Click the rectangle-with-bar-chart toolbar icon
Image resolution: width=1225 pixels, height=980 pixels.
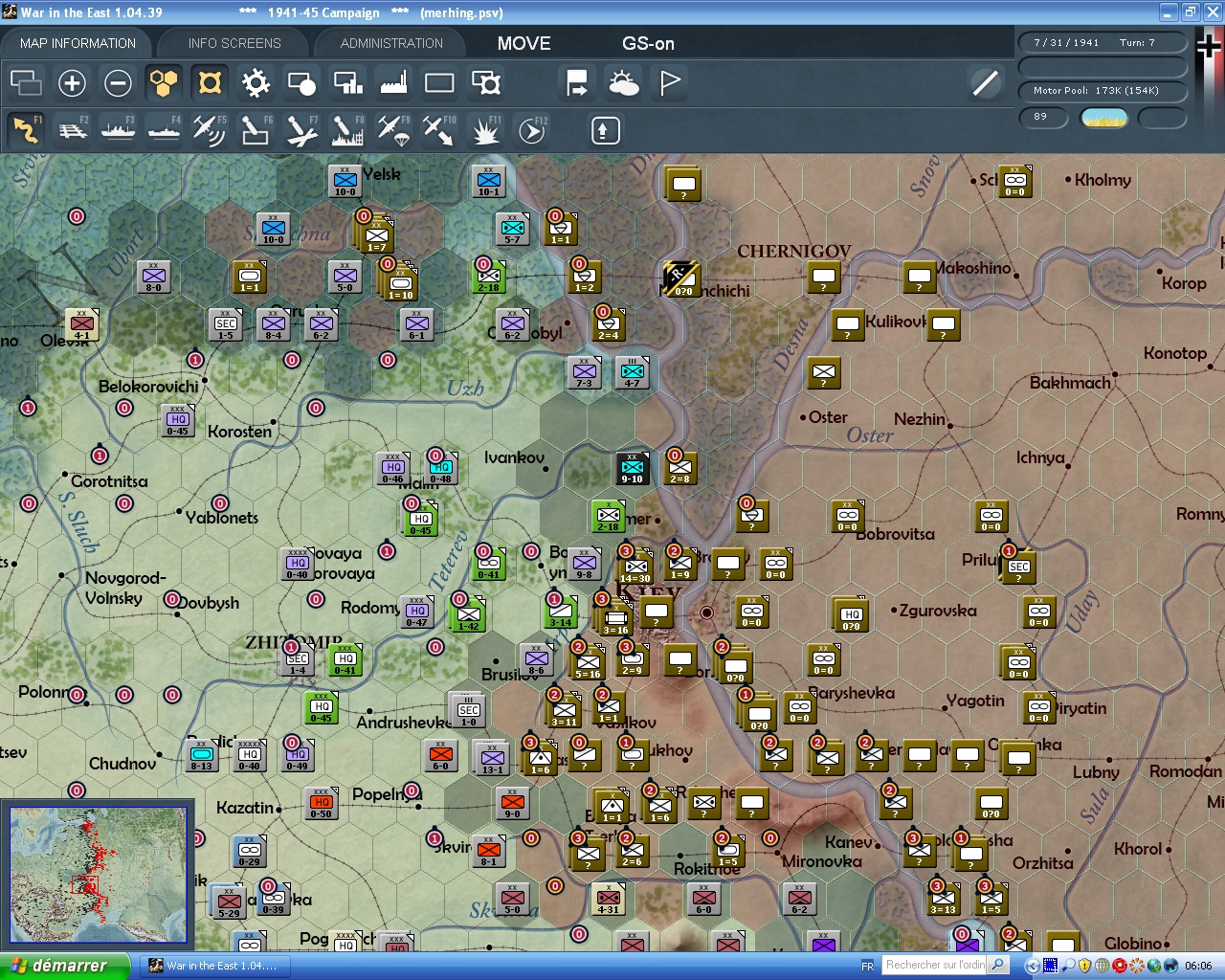point(347,83)
